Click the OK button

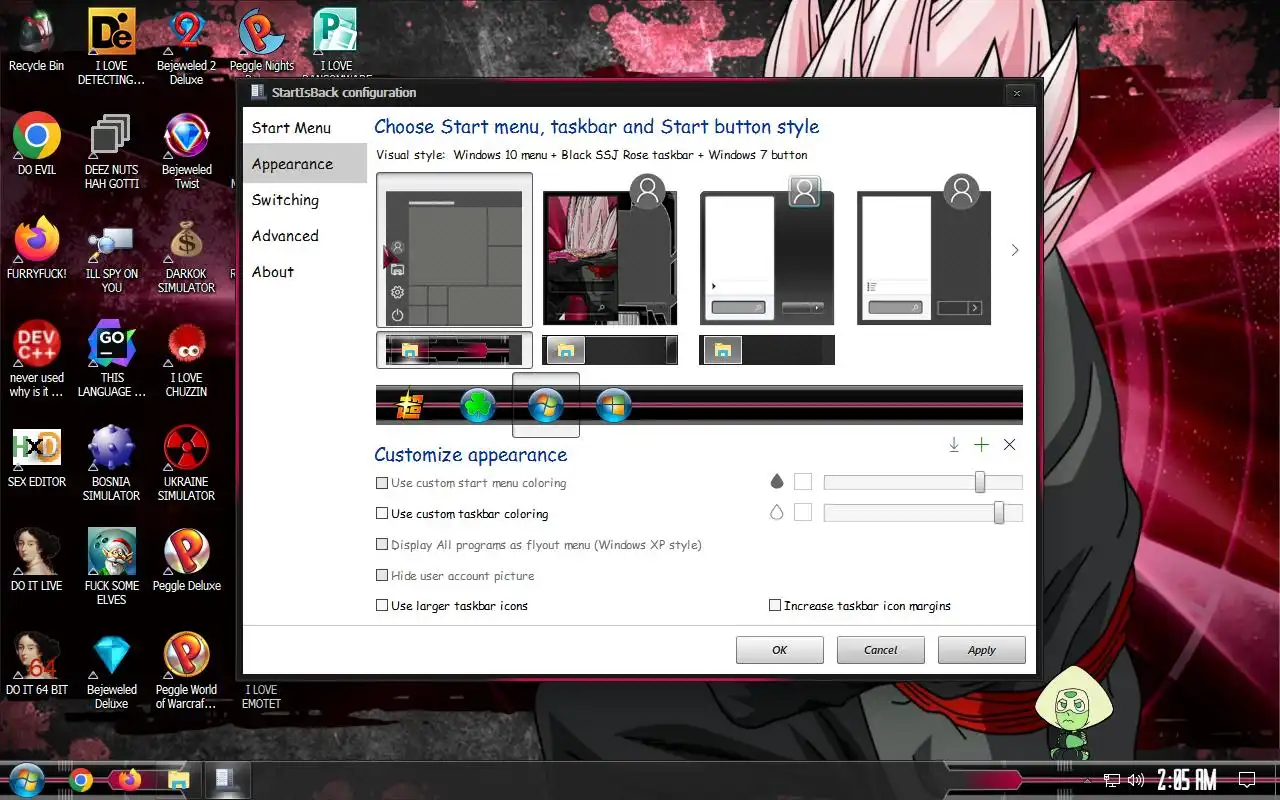pos(780,650)
